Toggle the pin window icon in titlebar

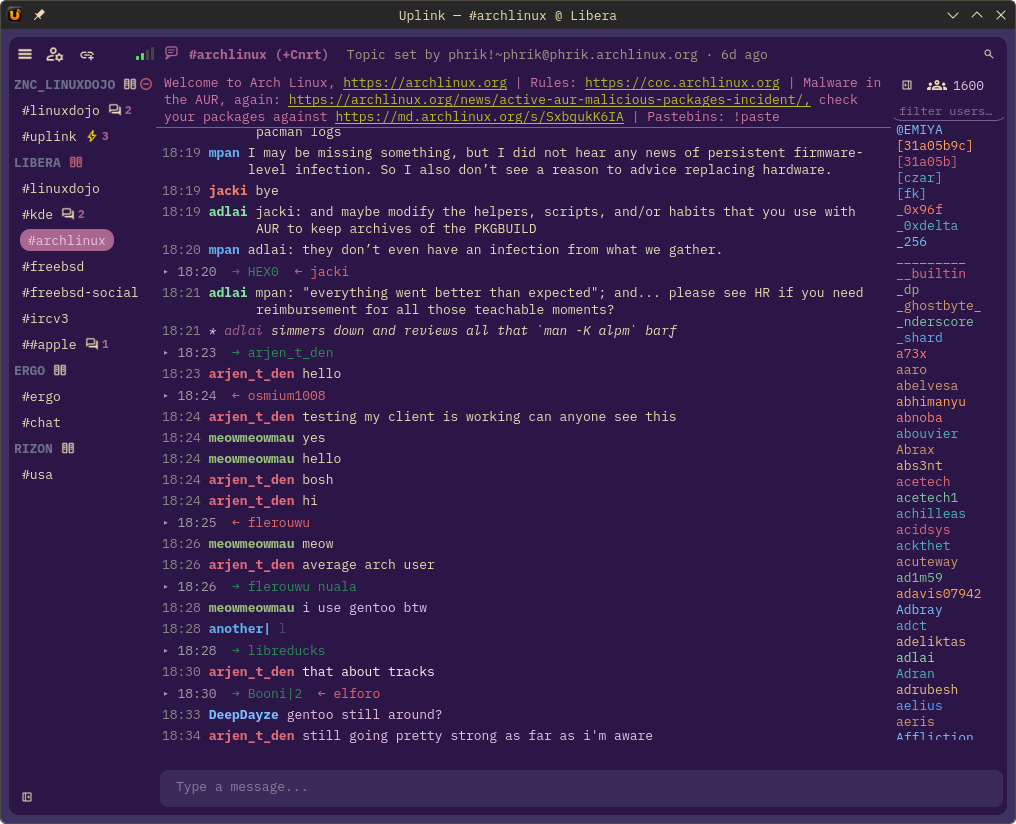click(39, 14)
